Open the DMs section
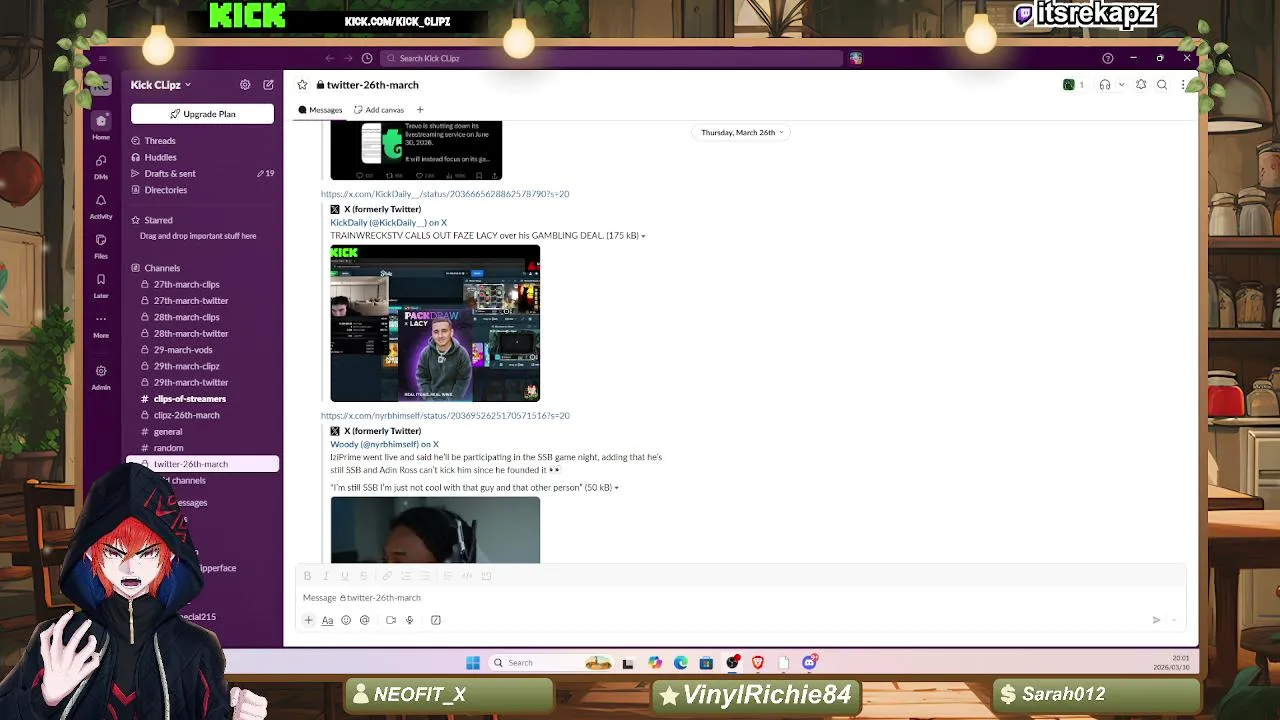Viewport: 1280px width, 720px height. [x=101, y=166]
